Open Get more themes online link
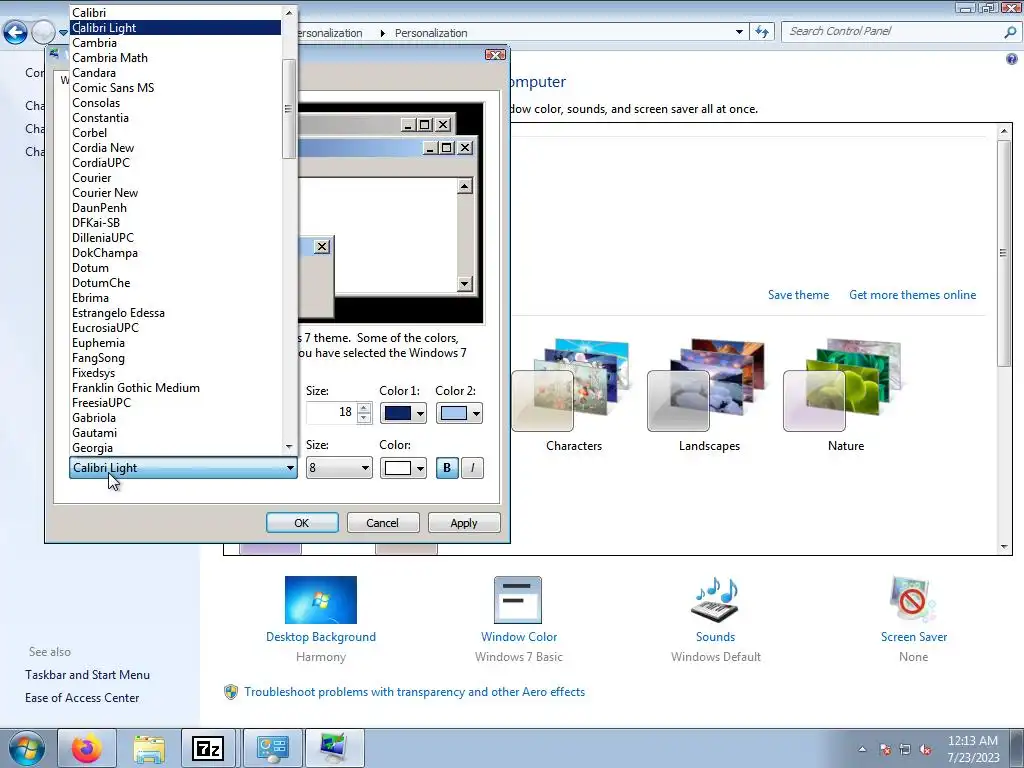The height and width of the screenshot is (768, 1024). click(912, 295)
